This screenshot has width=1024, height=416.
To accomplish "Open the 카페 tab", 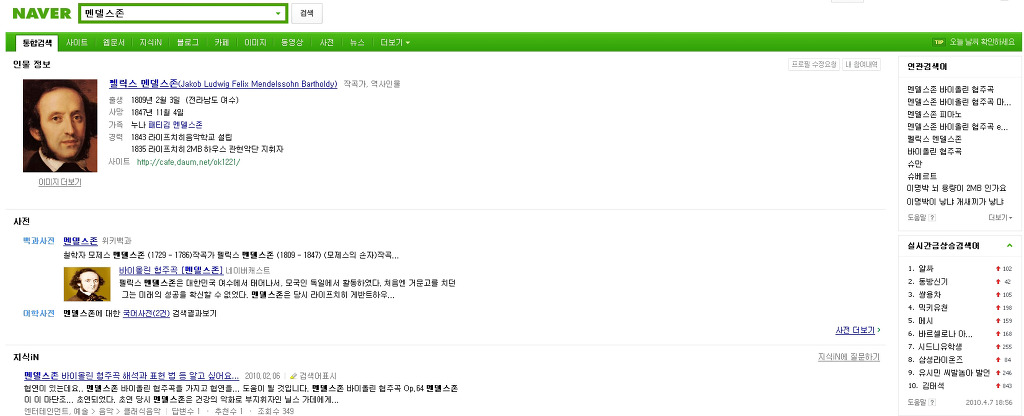I will coord(221,42).
